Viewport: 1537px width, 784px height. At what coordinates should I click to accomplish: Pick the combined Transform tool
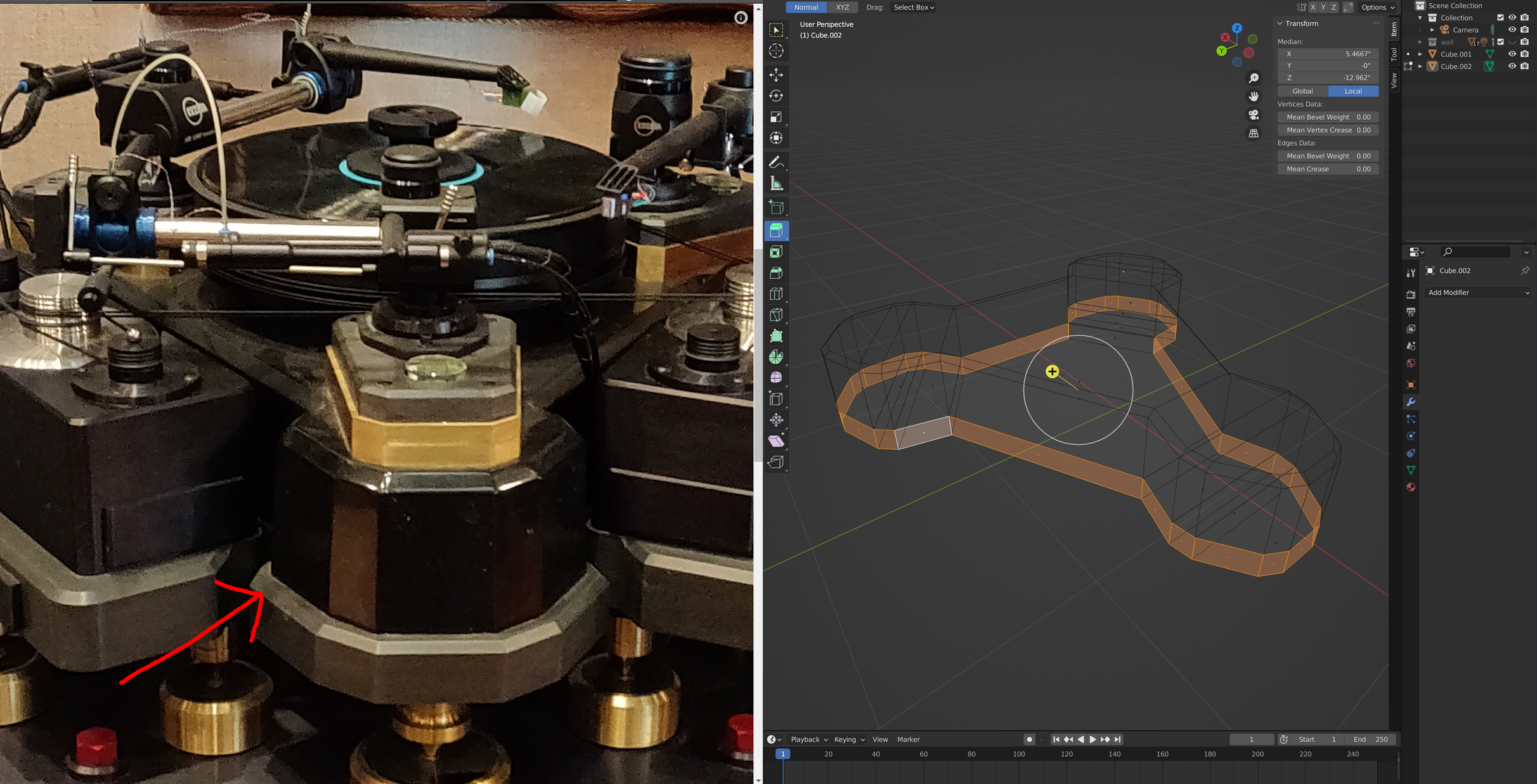pyautogui.click(x=776, y=138)
